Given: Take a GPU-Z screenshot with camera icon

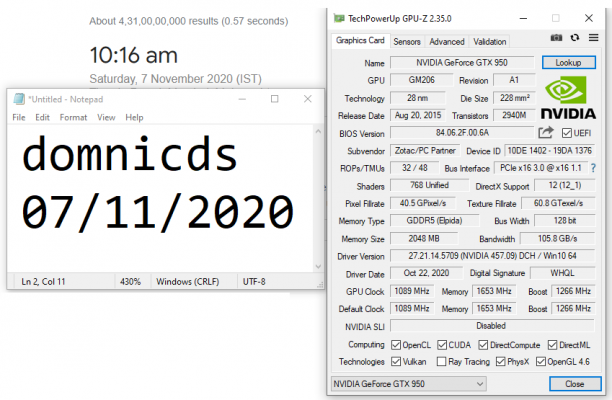Looking at the screenshot, I should pyautogui.click(x=556, y=38).
